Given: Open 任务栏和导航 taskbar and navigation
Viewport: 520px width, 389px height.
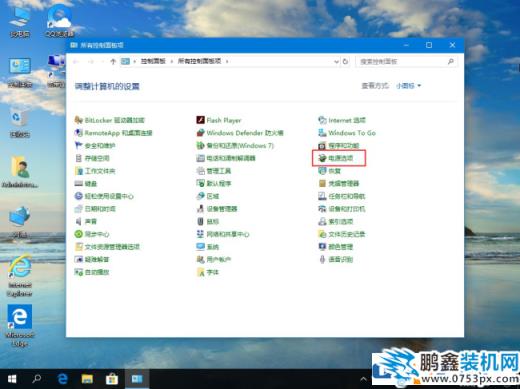Looking at the screenshot, I should (342, 196).
